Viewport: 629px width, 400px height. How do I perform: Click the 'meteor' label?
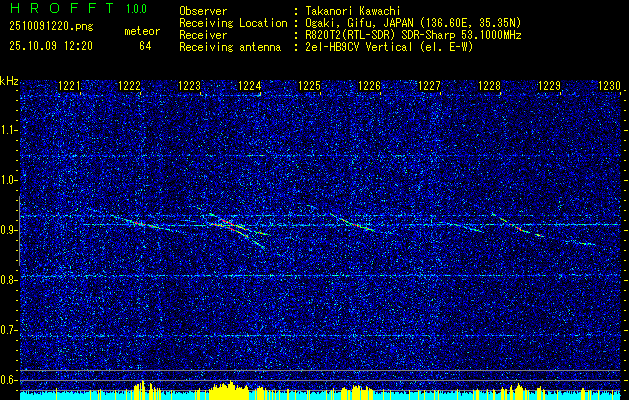[142, 31]
